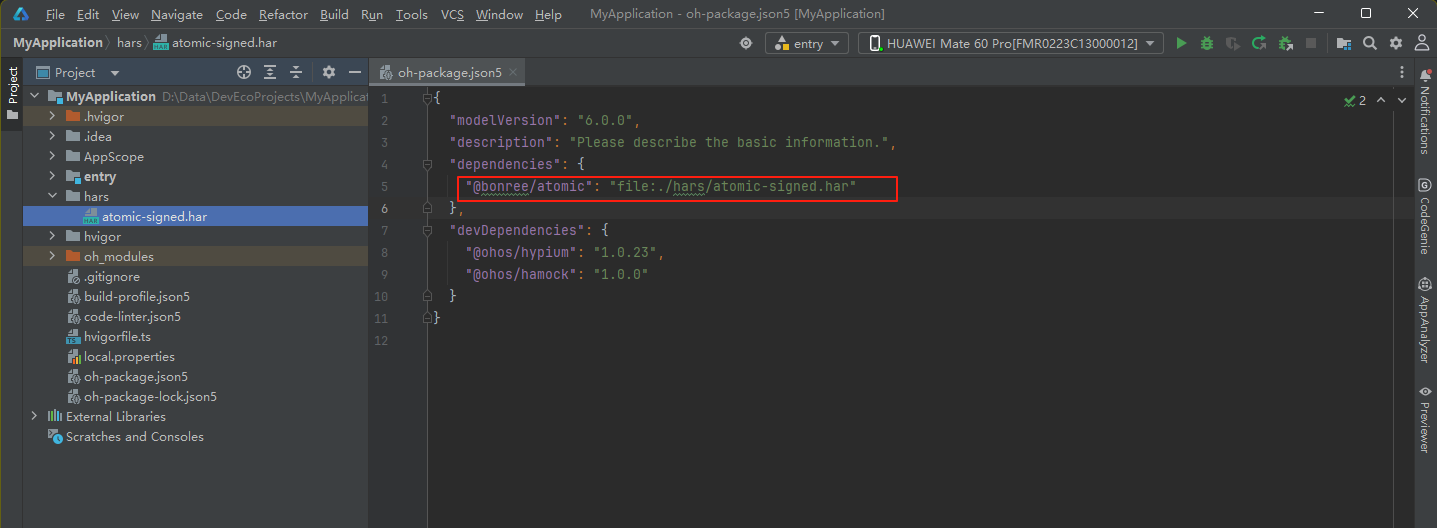Open IDE settings gear in top toolbar
The height and width of the screenshot is (528, 1437).
click(x=1395, y=43)
